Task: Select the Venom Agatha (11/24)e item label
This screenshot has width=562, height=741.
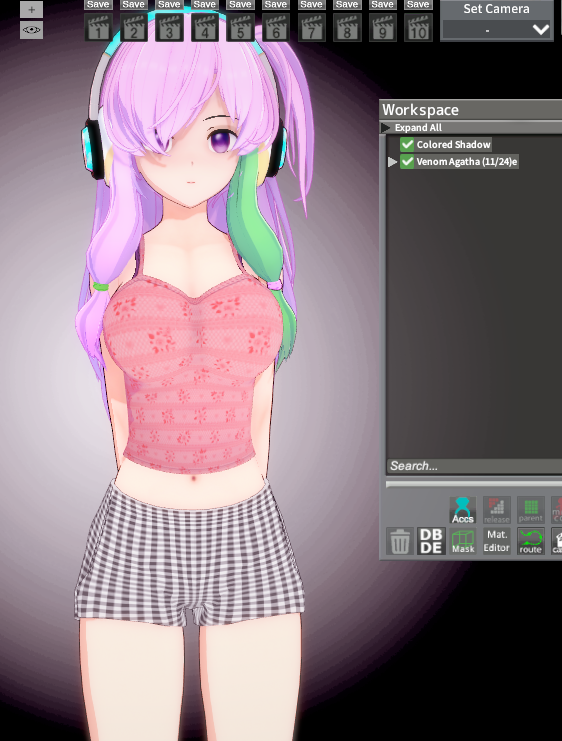Action: [x=467, y=162]
